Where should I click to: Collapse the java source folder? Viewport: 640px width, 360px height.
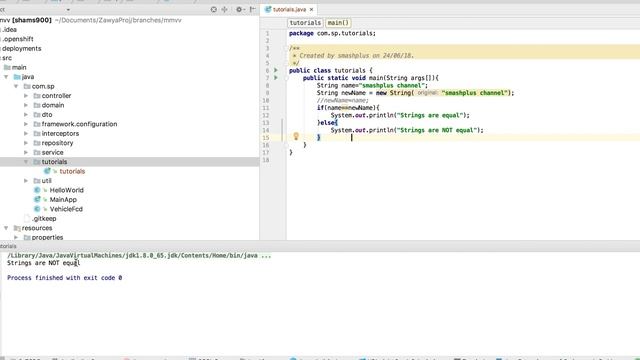point(6,77)
